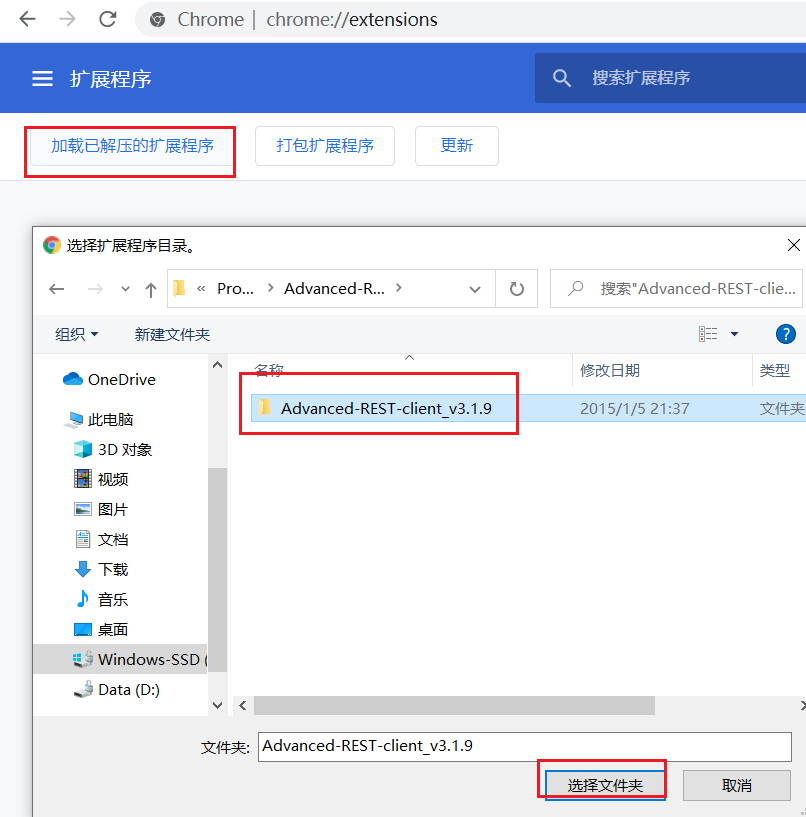
Task: Confirm with the 选择文件夹 button
Action: tap(602, 785)
